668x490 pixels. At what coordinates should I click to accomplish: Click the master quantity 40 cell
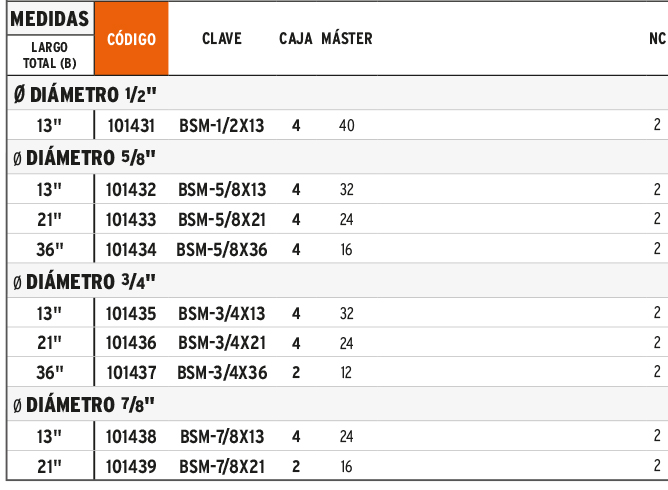tap(347, 126)
